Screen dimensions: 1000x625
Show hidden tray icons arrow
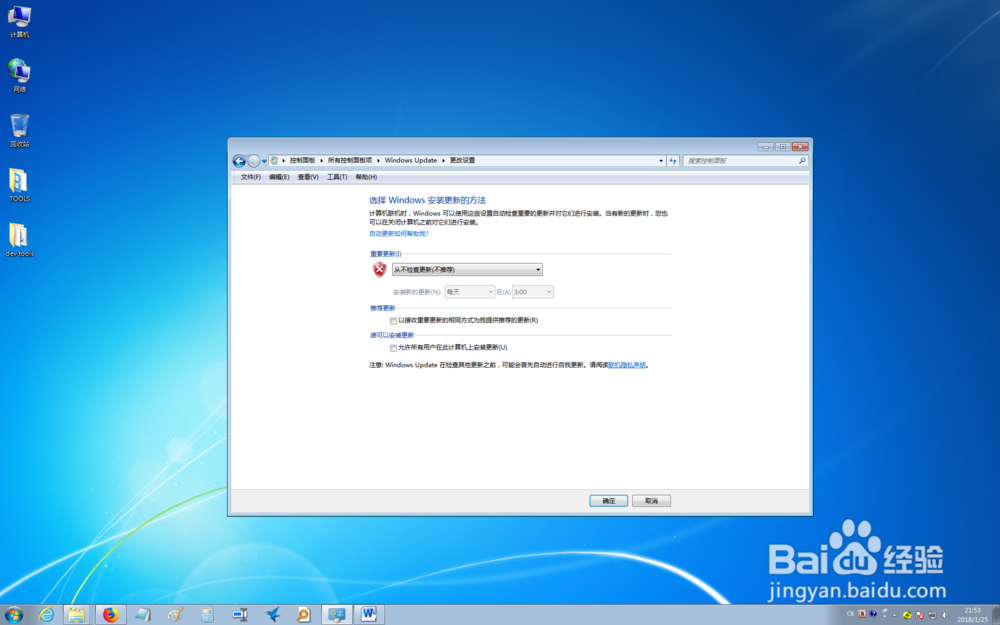coord(894,615)
